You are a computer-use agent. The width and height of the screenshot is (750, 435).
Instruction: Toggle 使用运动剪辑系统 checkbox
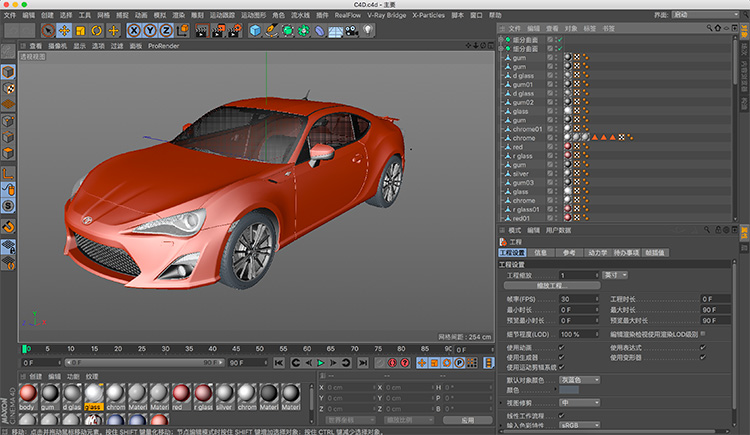[561, 367]
